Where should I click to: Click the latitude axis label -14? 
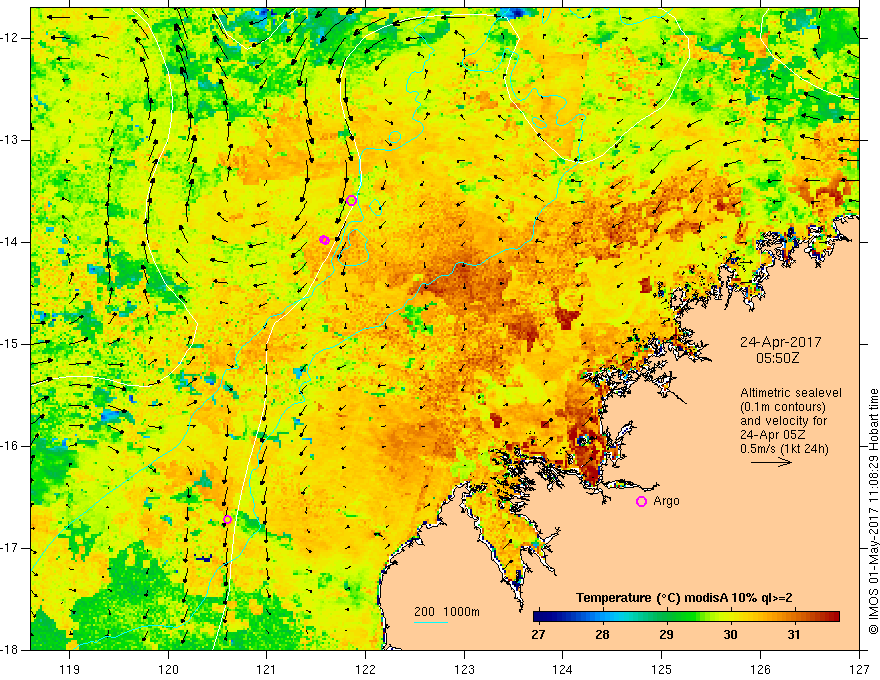click(x=11, y=242)
